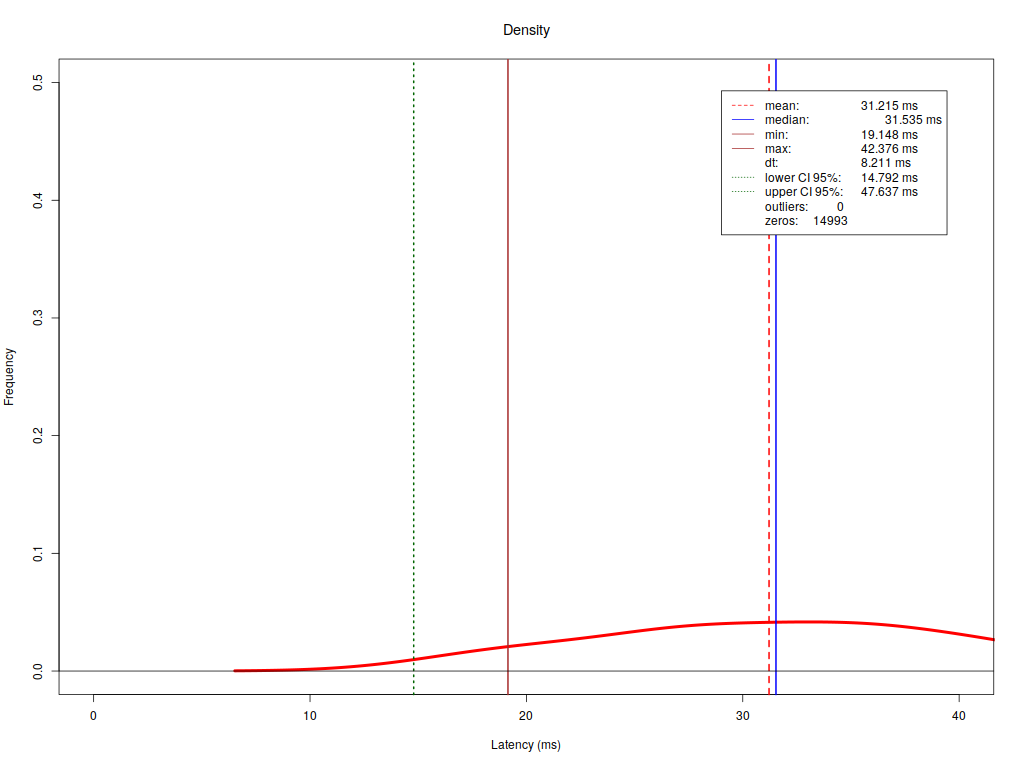Screen dimensions: 1024x768
Task: Click the Density chart title
Action: click(x=526, y=30)
